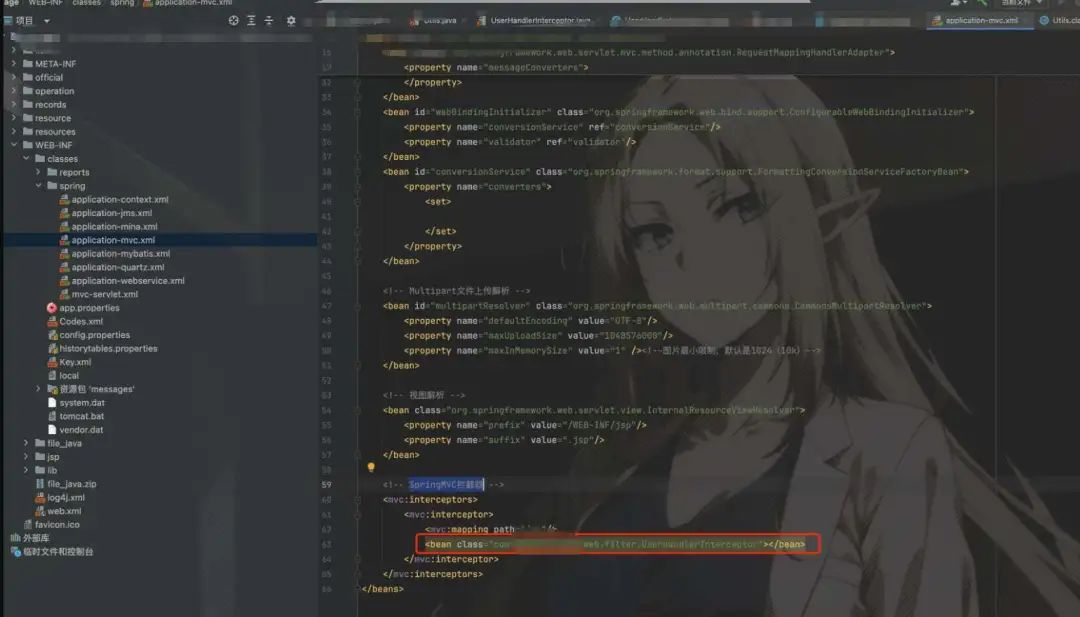
Task: Click the mvc:interceptors opening tag
Action: click(x=430, y=500)
